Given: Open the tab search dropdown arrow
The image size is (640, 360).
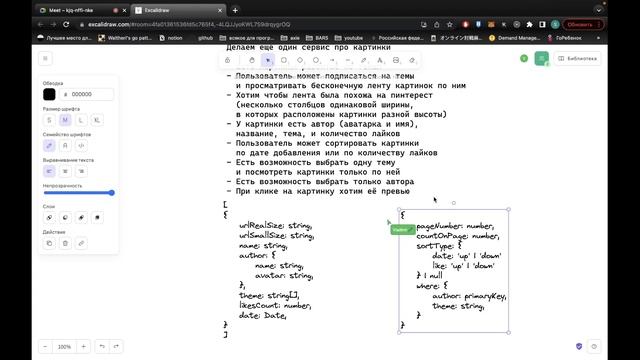Looking at the screenshot, I should 598,10.
